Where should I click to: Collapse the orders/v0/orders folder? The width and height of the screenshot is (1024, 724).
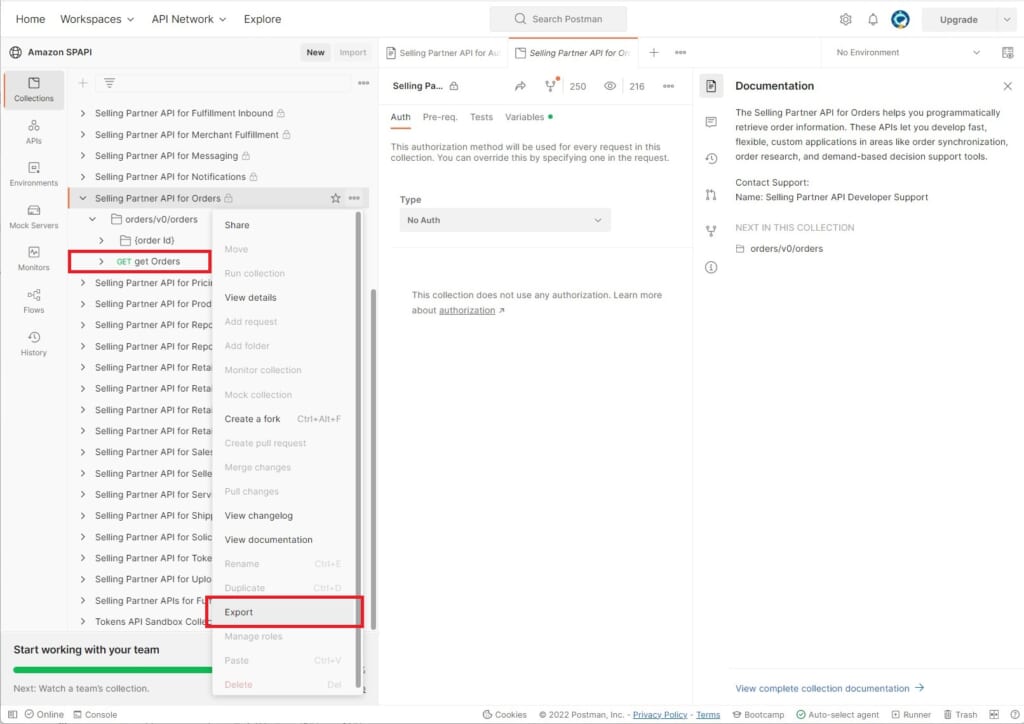(93, 219)
